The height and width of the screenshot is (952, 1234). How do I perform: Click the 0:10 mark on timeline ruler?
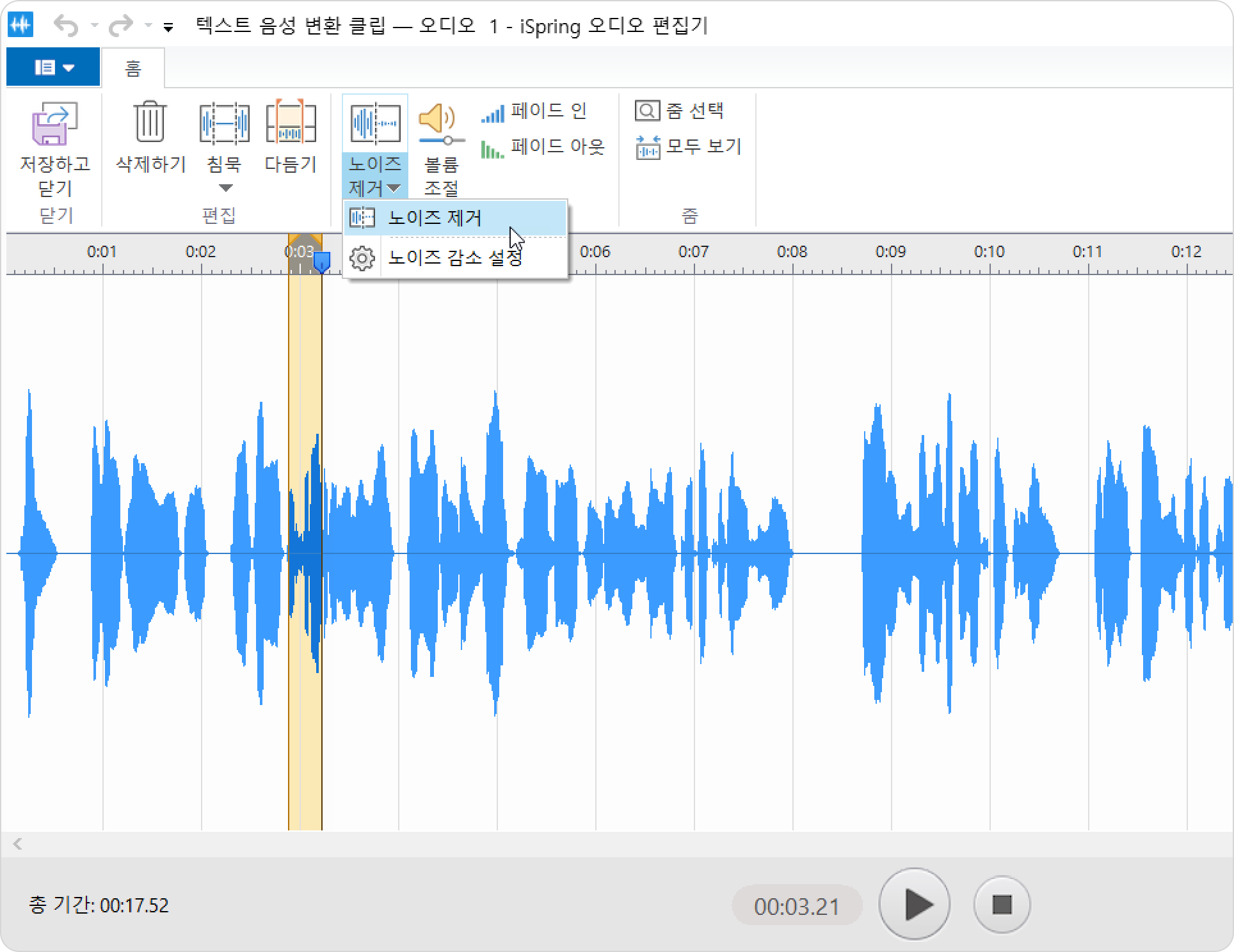990,252
